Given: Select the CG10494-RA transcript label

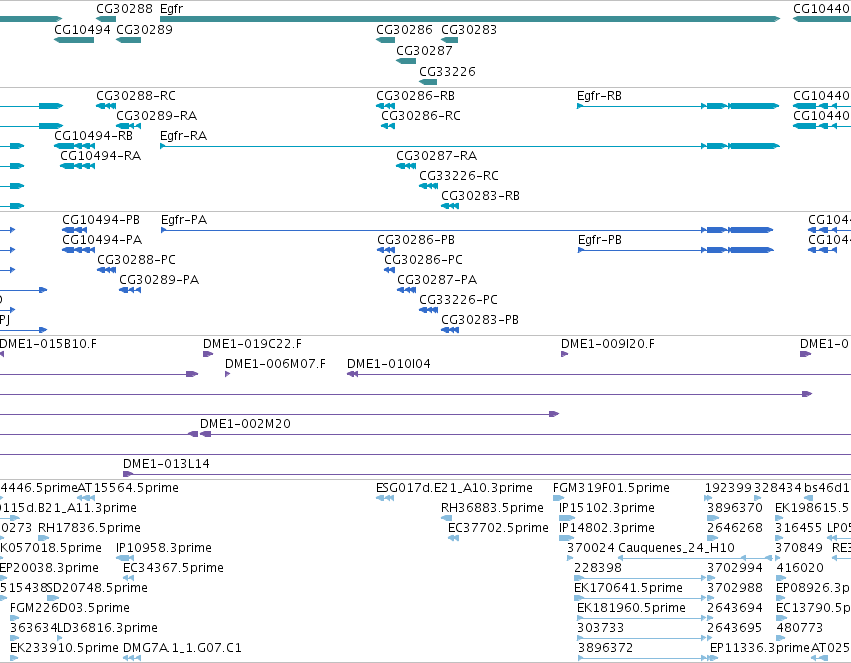Looking at the screenshot, I should [100, 156].
